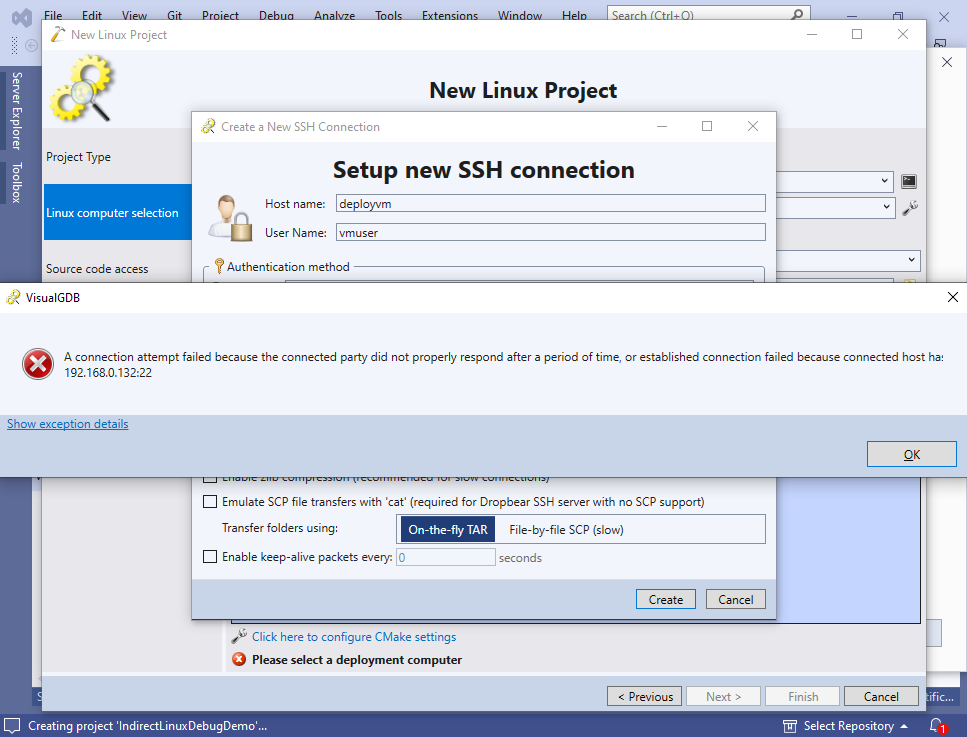Click User Name field with vmuser
Screen dimensions: 967x737
(550, 233)
